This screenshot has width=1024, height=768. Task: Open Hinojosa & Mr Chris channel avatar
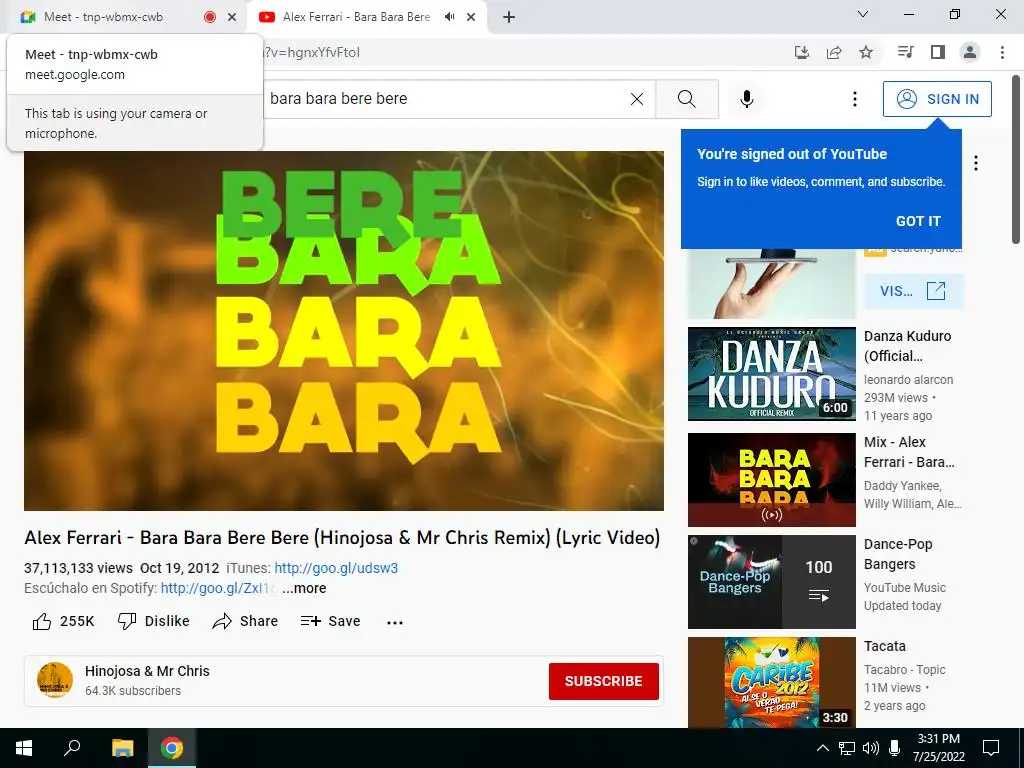point(55,680)
